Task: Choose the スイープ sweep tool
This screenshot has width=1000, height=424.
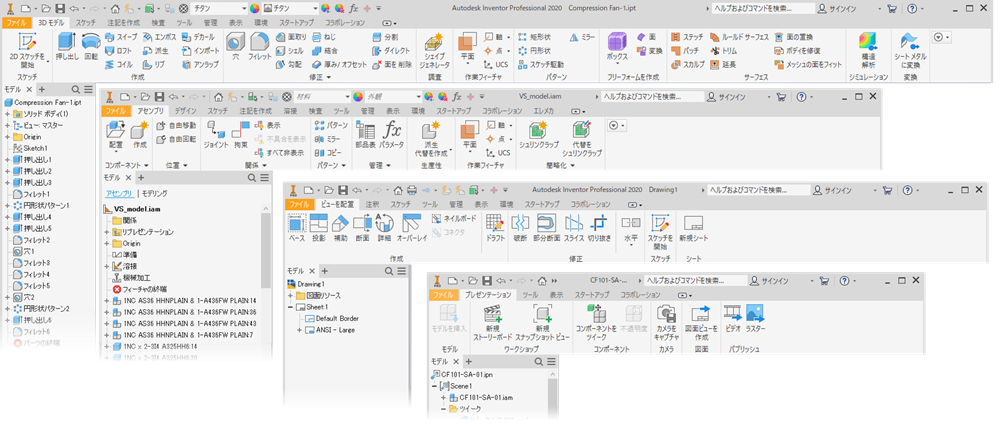Action: tap(120, 38)
